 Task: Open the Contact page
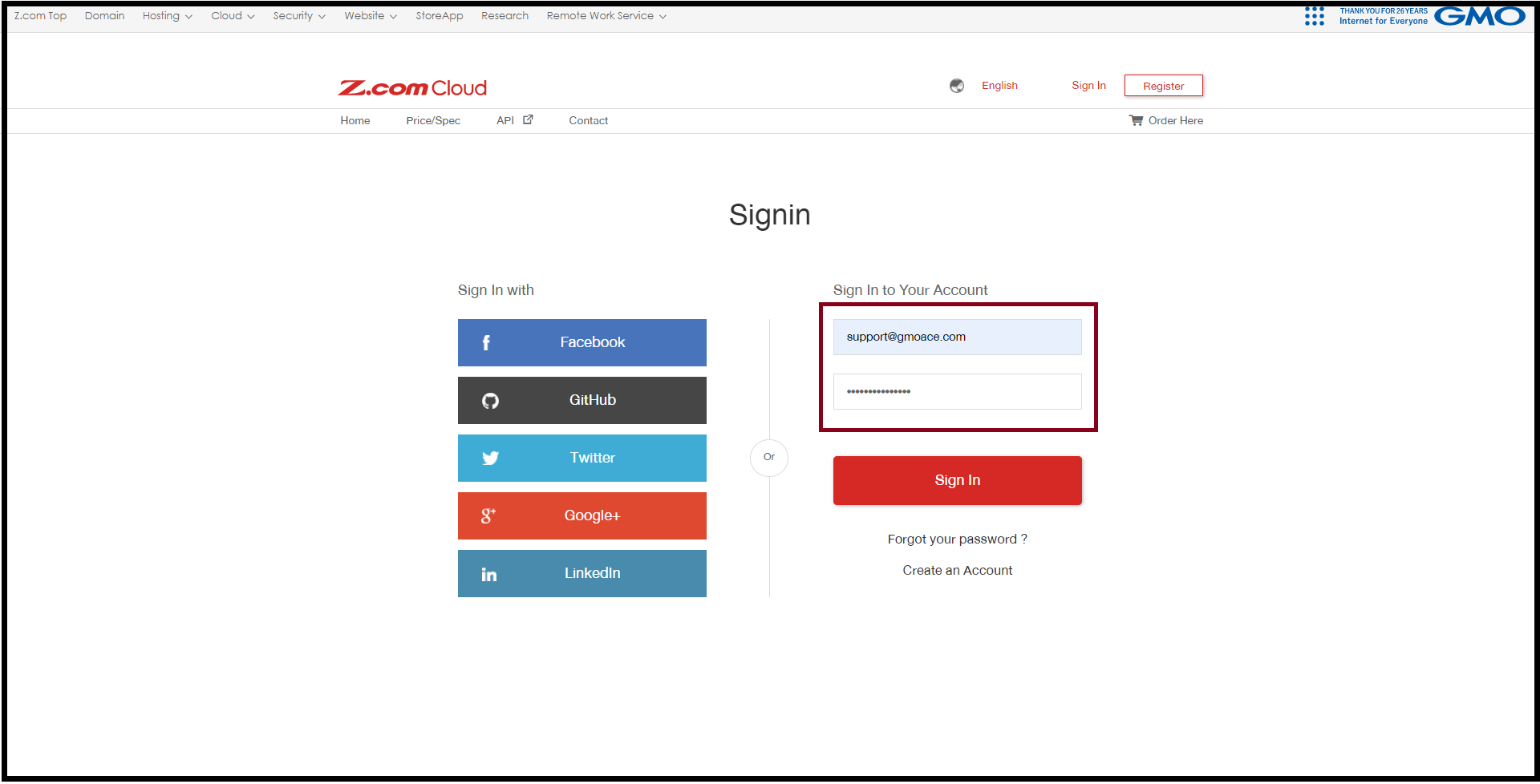(x=588, y=120)
